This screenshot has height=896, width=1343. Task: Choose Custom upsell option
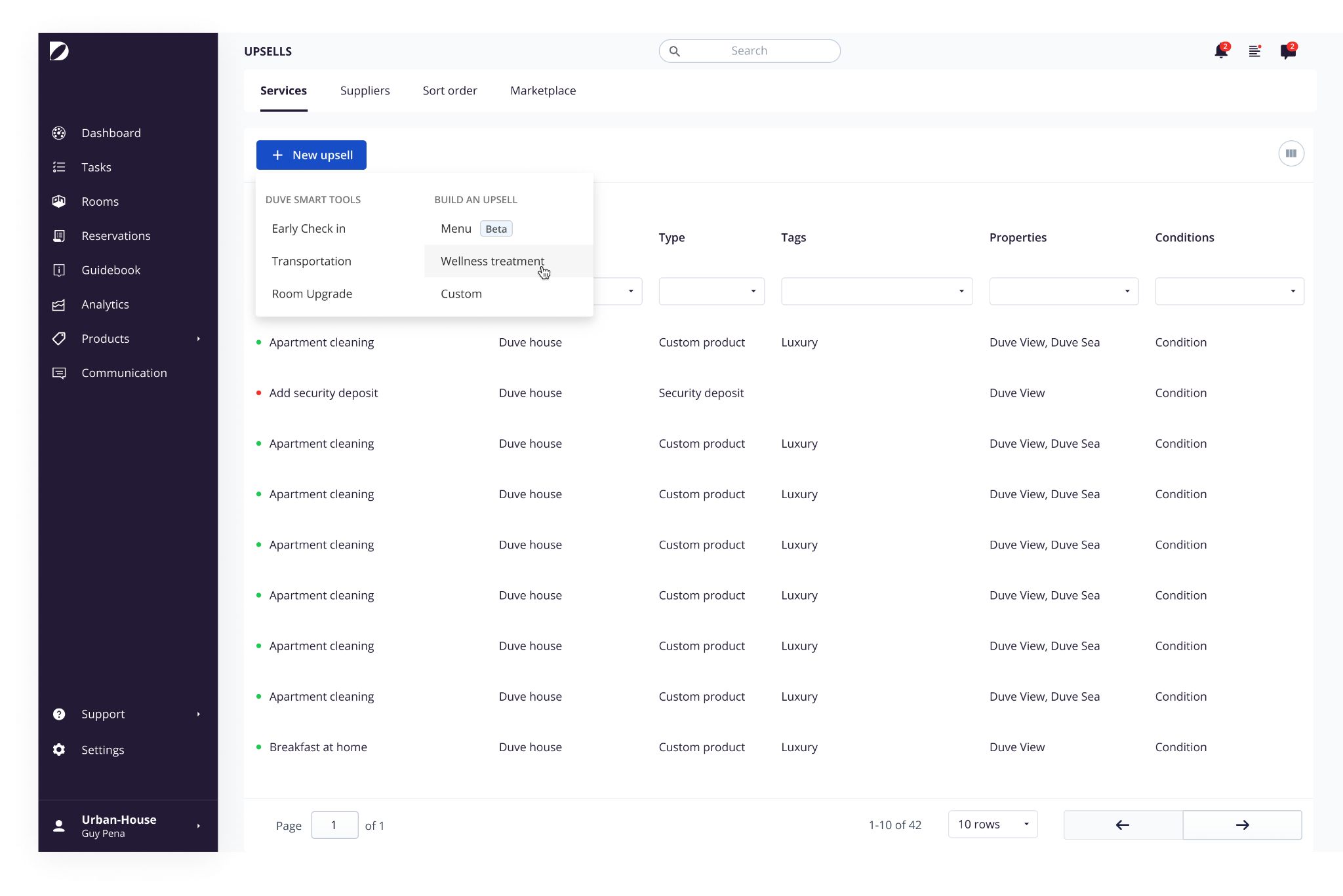[x=509, y=294]
